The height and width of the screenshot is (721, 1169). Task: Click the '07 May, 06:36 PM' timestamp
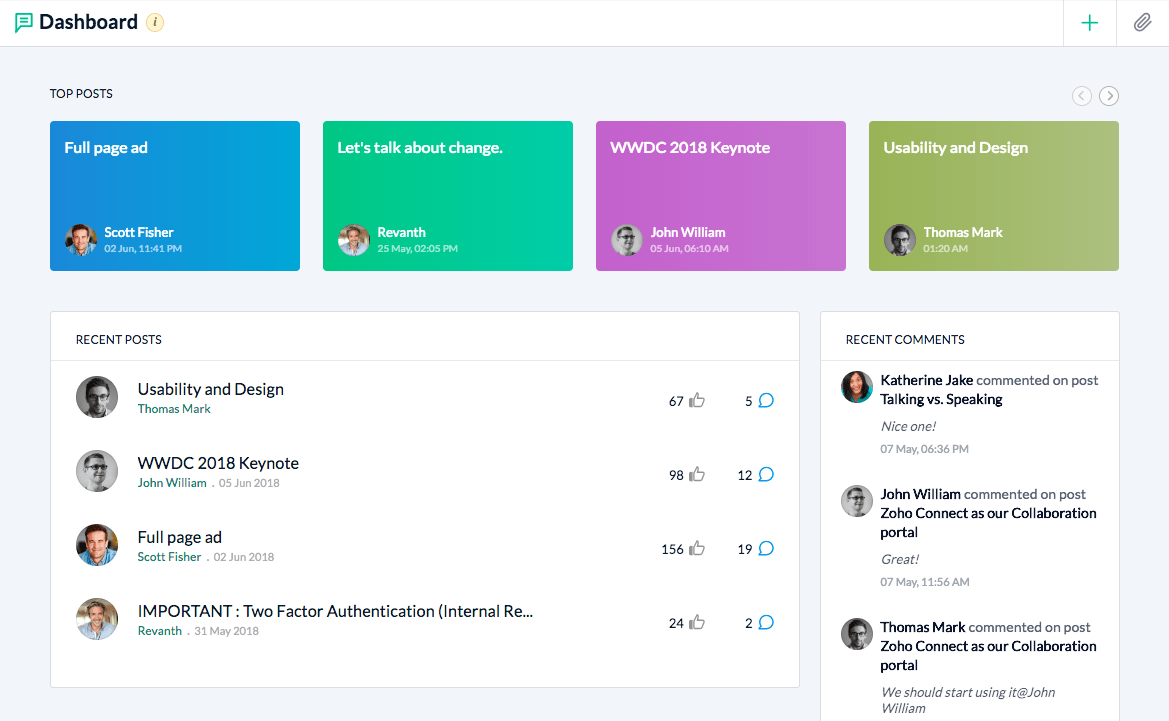(x=924, y=449)
